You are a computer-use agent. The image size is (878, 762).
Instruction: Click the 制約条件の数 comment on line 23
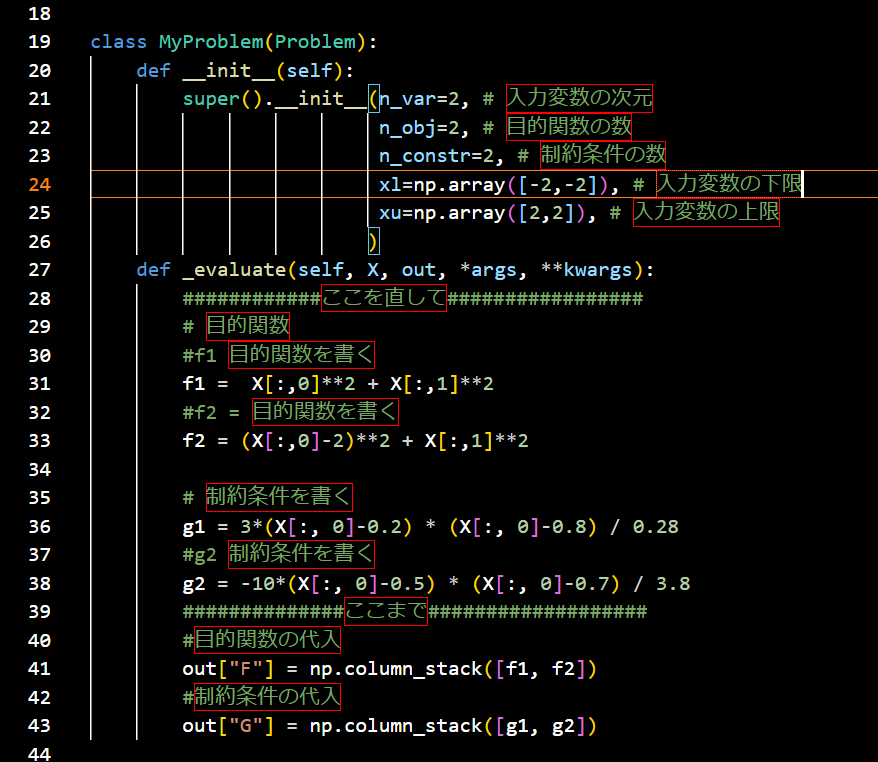coord(603,155)
